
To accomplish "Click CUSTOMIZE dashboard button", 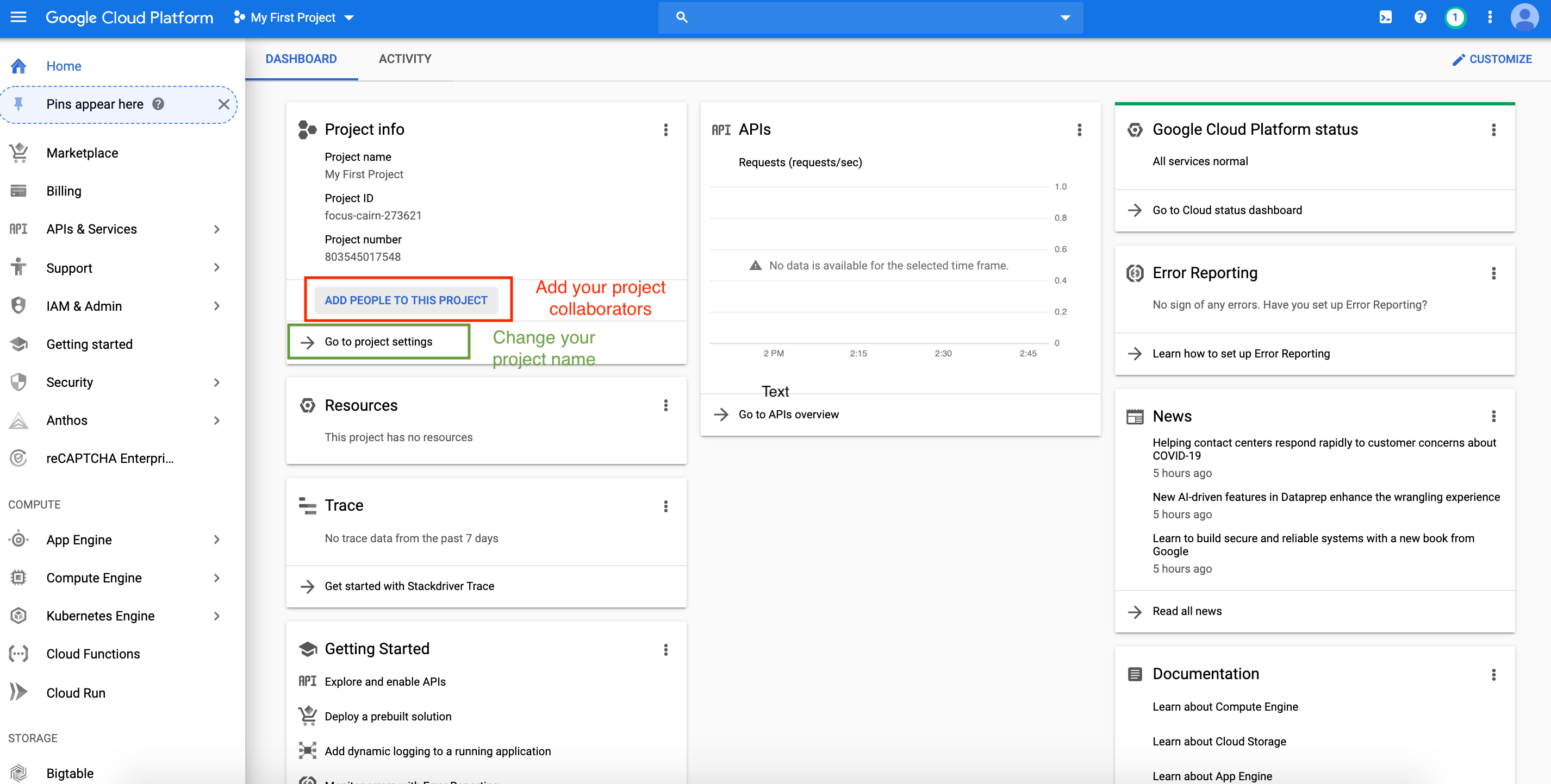I will 1492,59.
